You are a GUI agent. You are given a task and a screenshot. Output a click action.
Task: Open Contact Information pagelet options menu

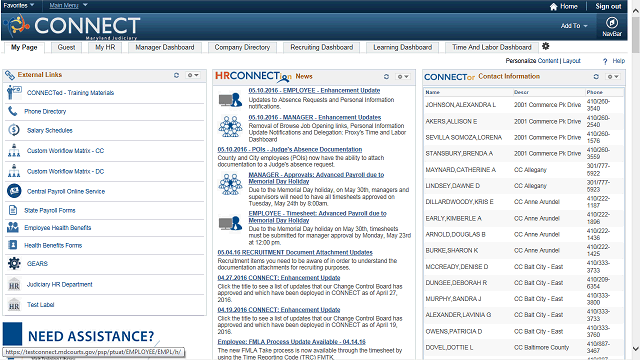point(613,76)
